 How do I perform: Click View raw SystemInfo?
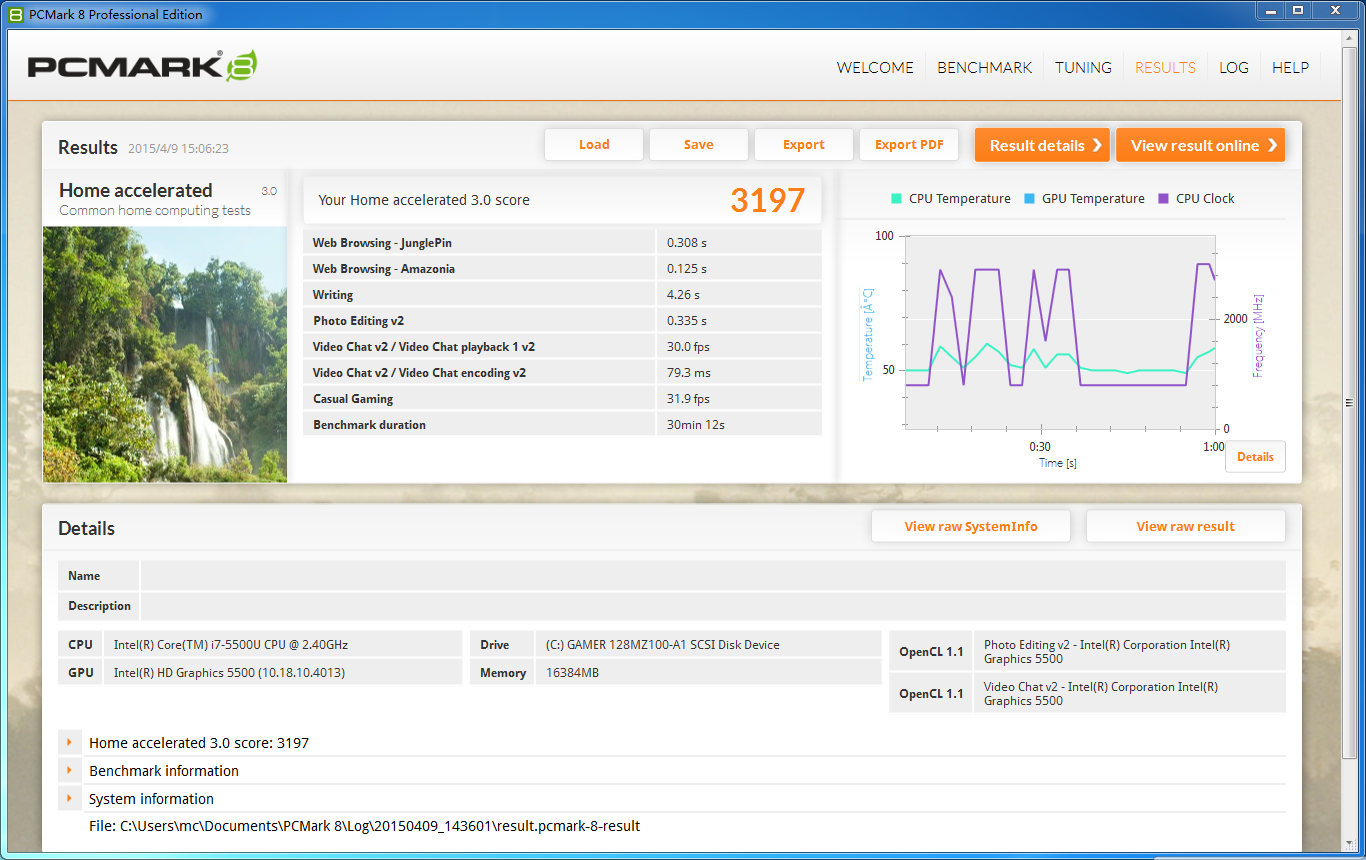click(x=971, y=526)
